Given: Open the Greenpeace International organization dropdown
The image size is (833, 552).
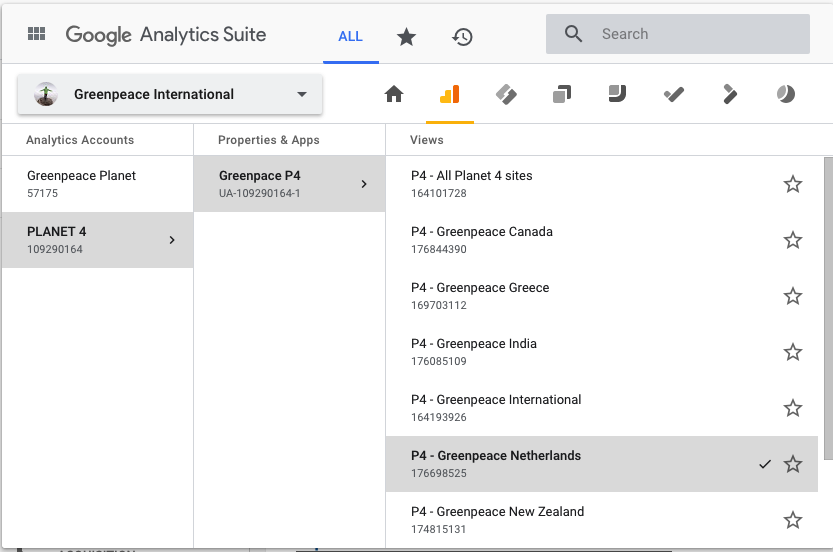Looking at the screenshot, I should click(x=170, y=94).
